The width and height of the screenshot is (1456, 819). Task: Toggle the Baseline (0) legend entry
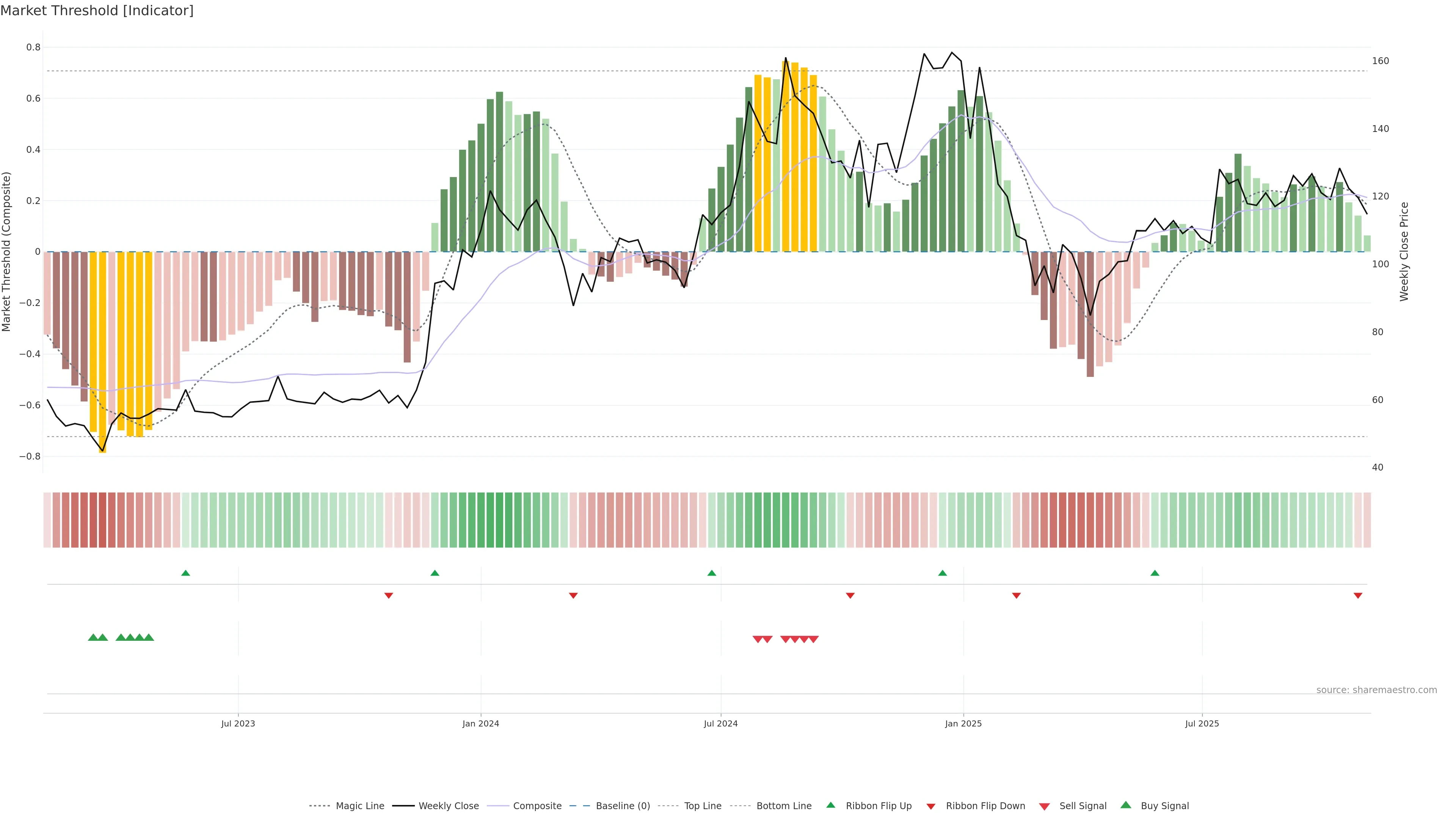622,806
